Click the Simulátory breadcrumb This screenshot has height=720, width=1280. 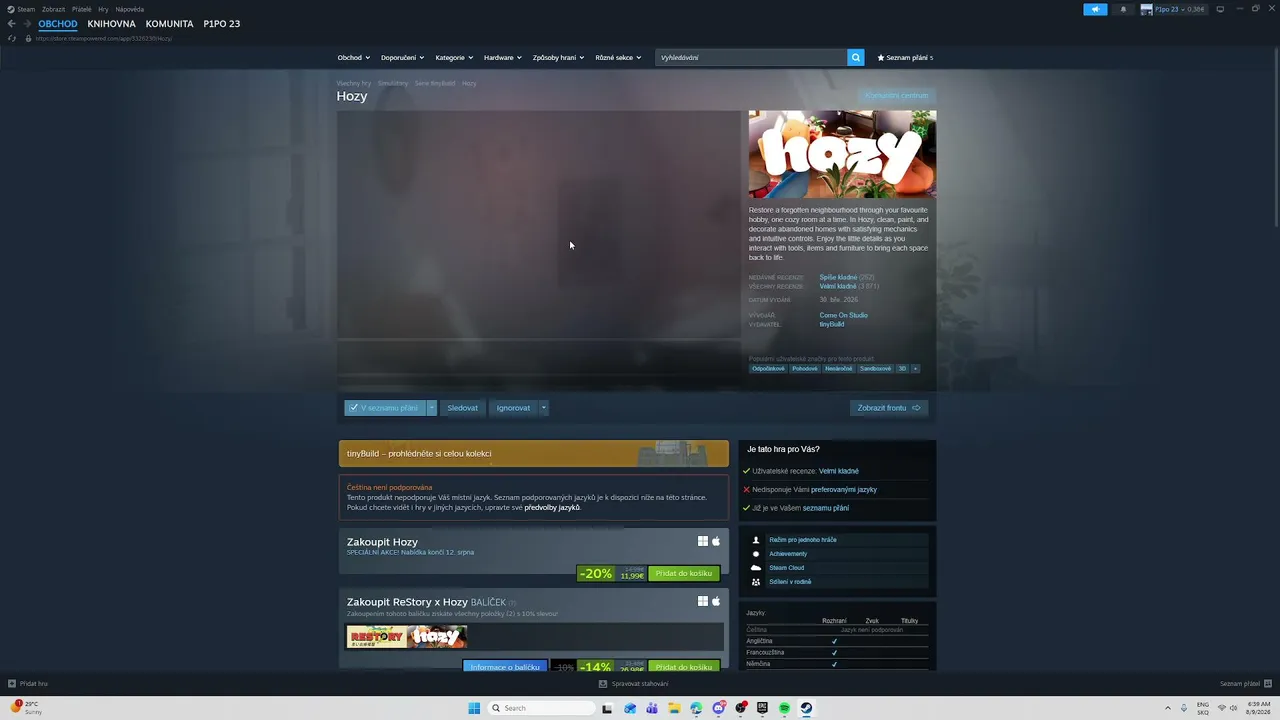(x=393, y=83)
